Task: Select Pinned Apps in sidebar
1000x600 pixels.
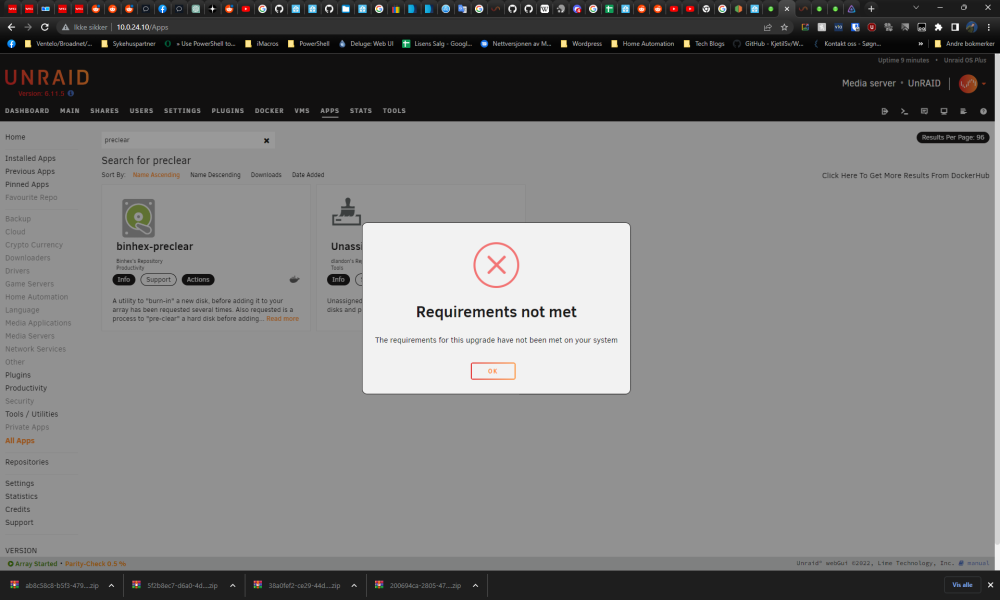Action: click(x=27, y=184)
